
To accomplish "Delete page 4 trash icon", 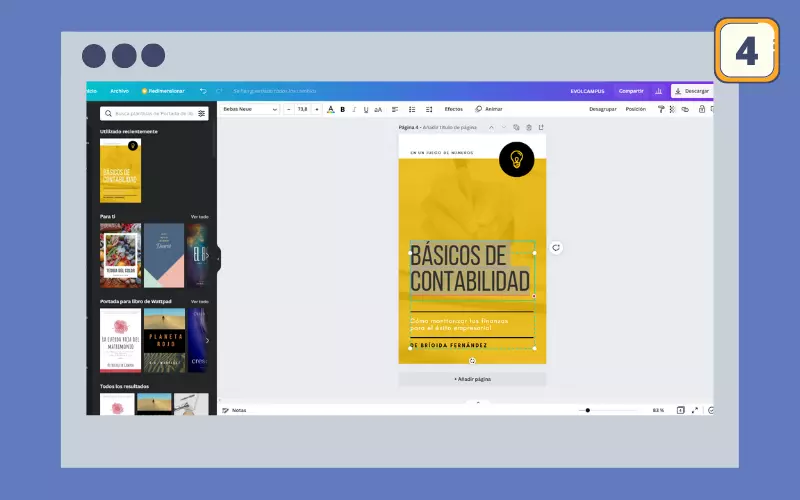I will 529,128.
